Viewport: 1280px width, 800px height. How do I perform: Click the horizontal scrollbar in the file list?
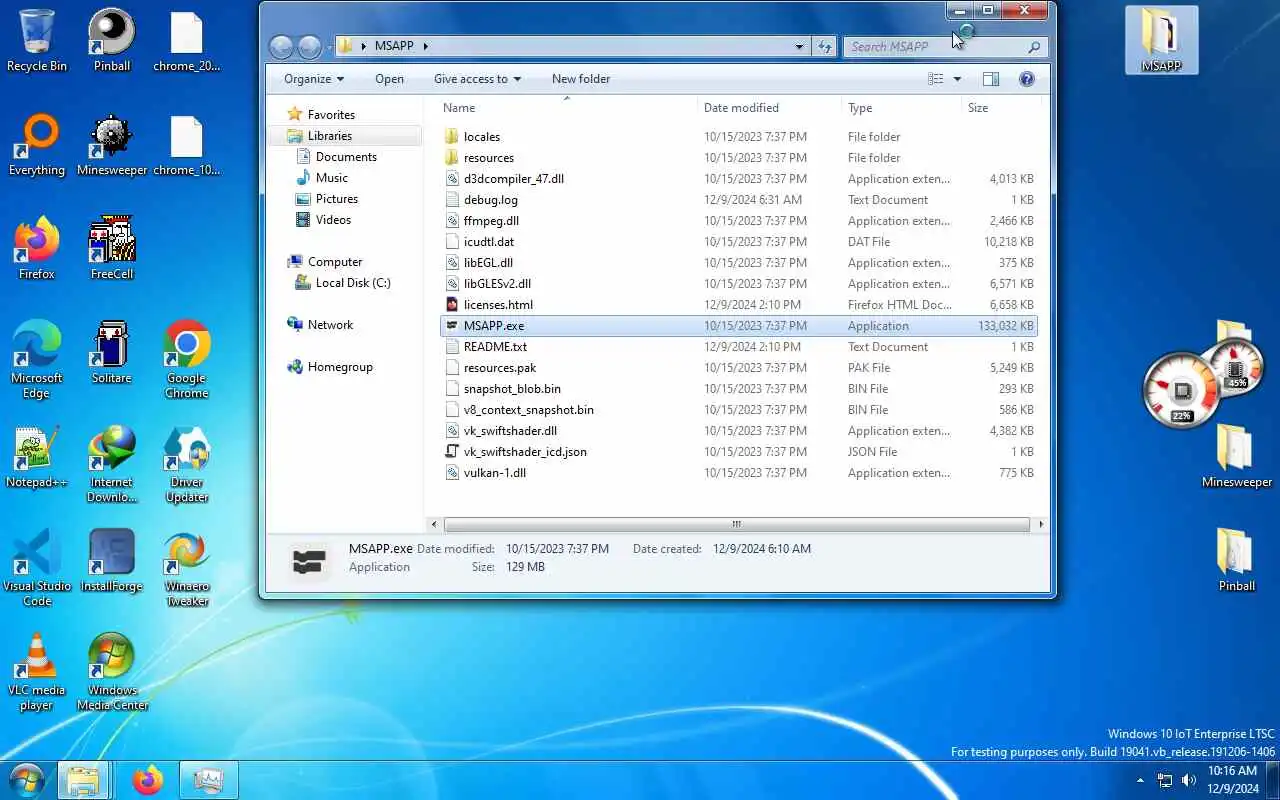tap(736, 524)
